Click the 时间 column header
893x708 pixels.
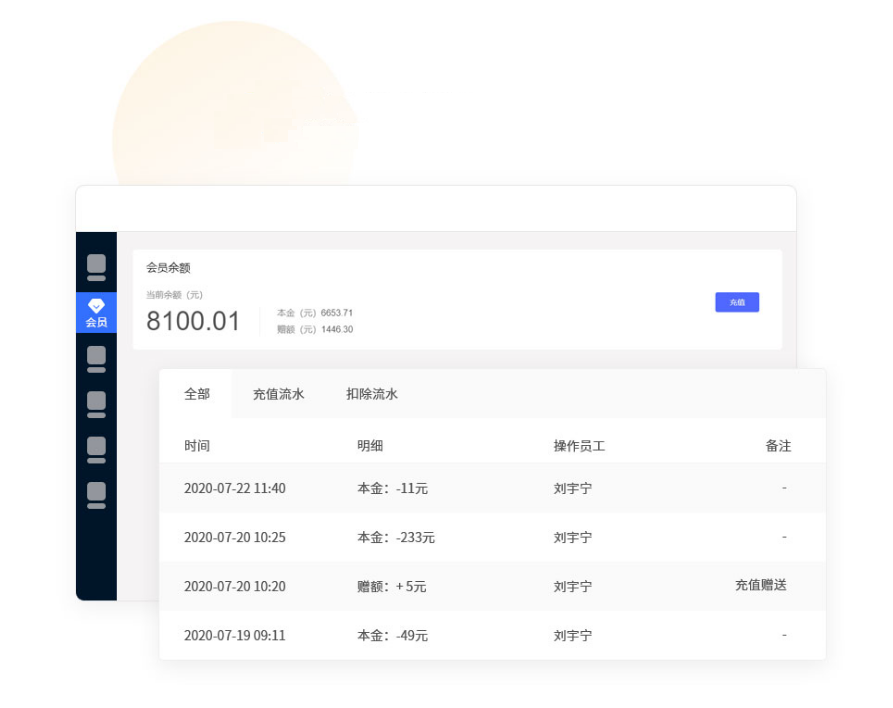197,445
